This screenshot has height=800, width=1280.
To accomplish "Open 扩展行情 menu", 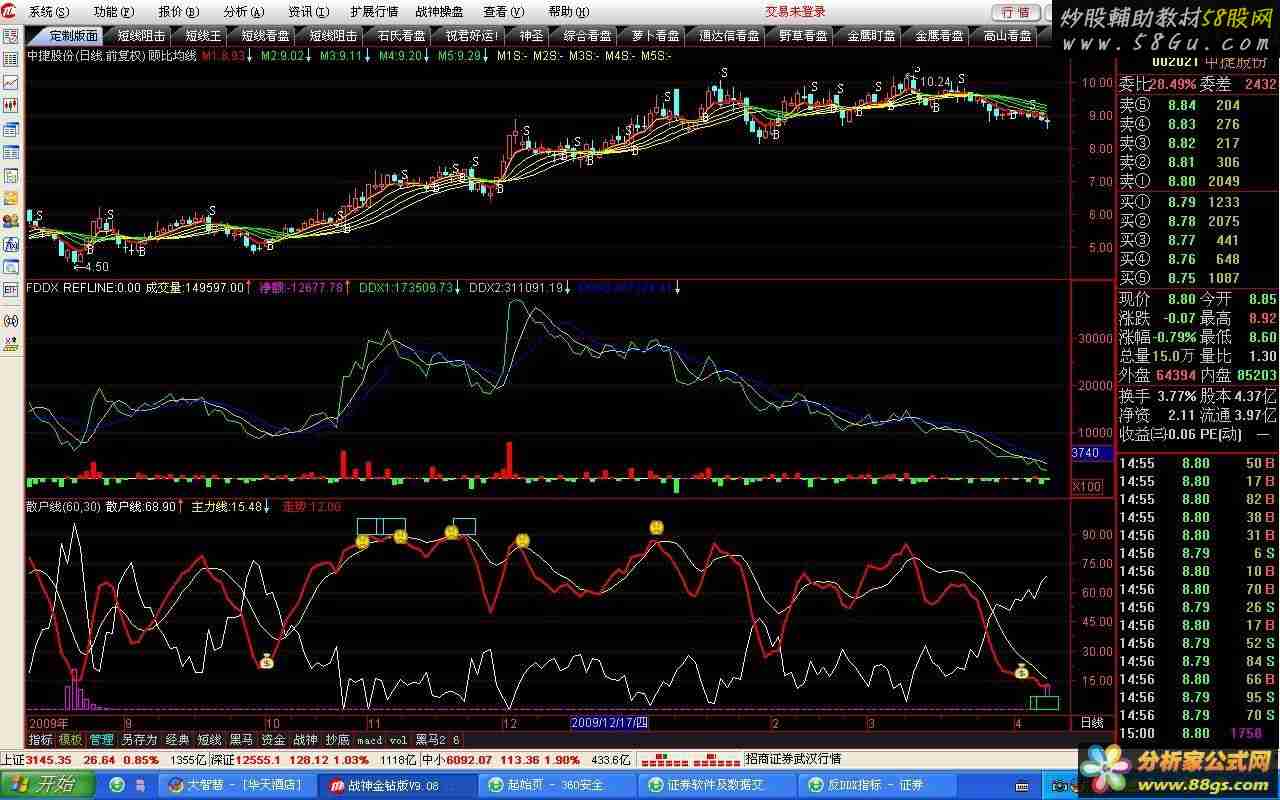I will (x=374, y=12).
